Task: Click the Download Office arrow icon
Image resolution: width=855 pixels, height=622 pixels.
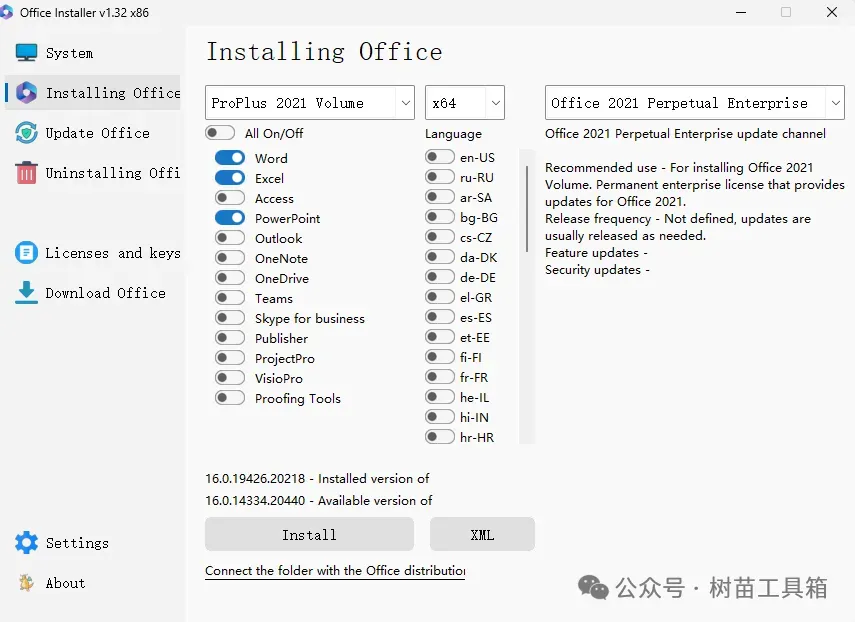Action: click(x=26, y=293)
